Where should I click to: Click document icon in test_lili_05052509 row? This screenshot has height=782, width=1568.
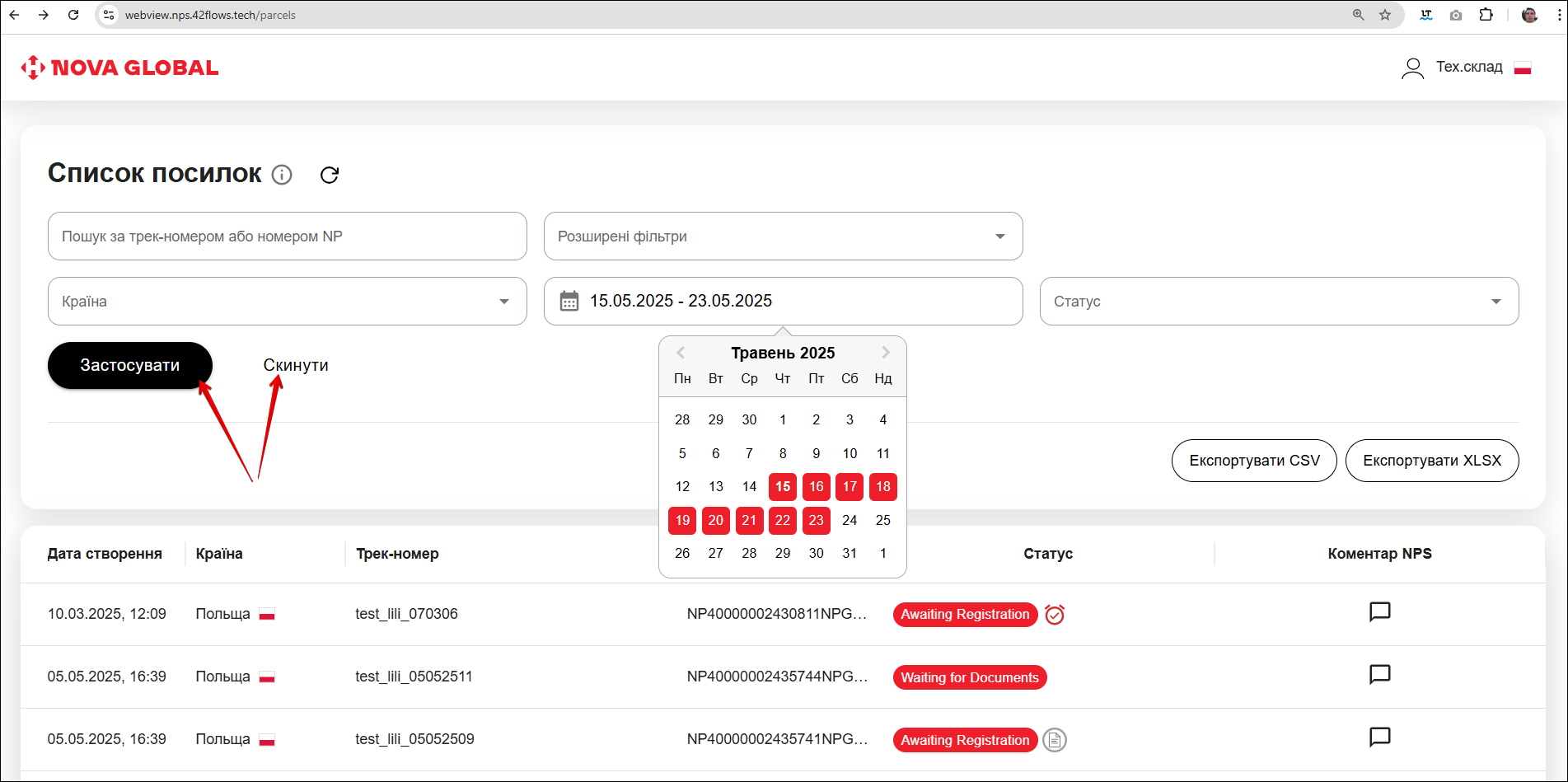point(1055,740)
